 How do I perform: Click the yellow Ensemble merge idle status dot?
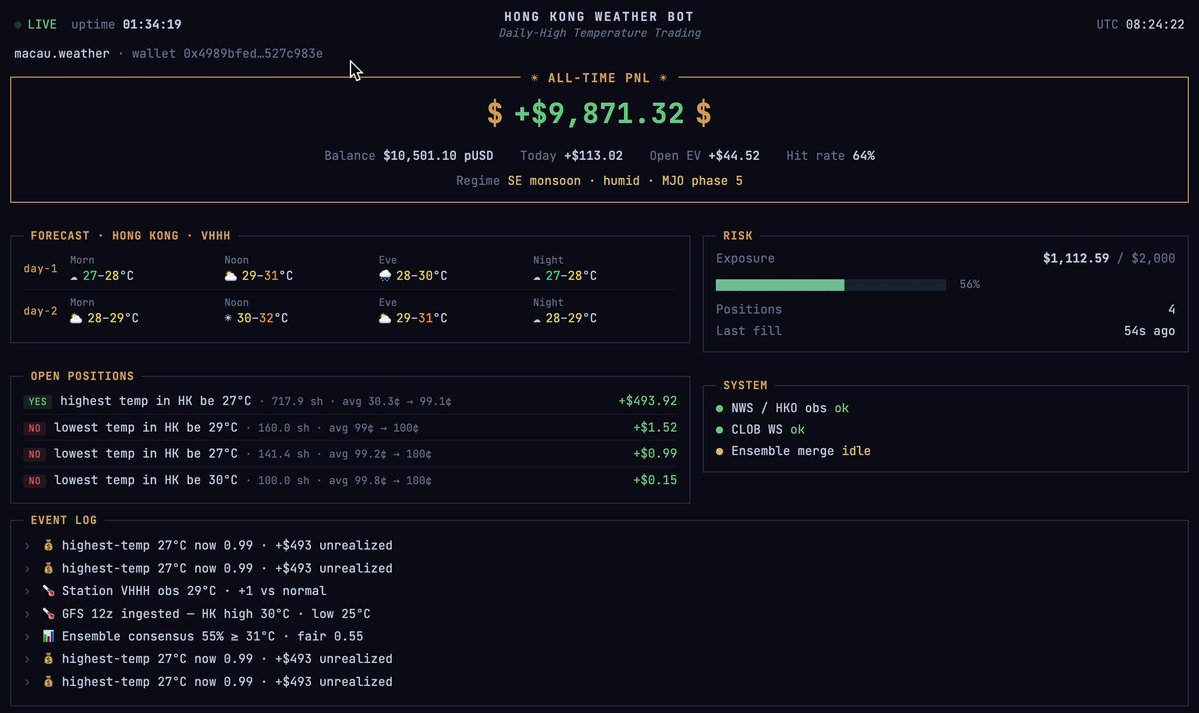click(x=720, y=451)
